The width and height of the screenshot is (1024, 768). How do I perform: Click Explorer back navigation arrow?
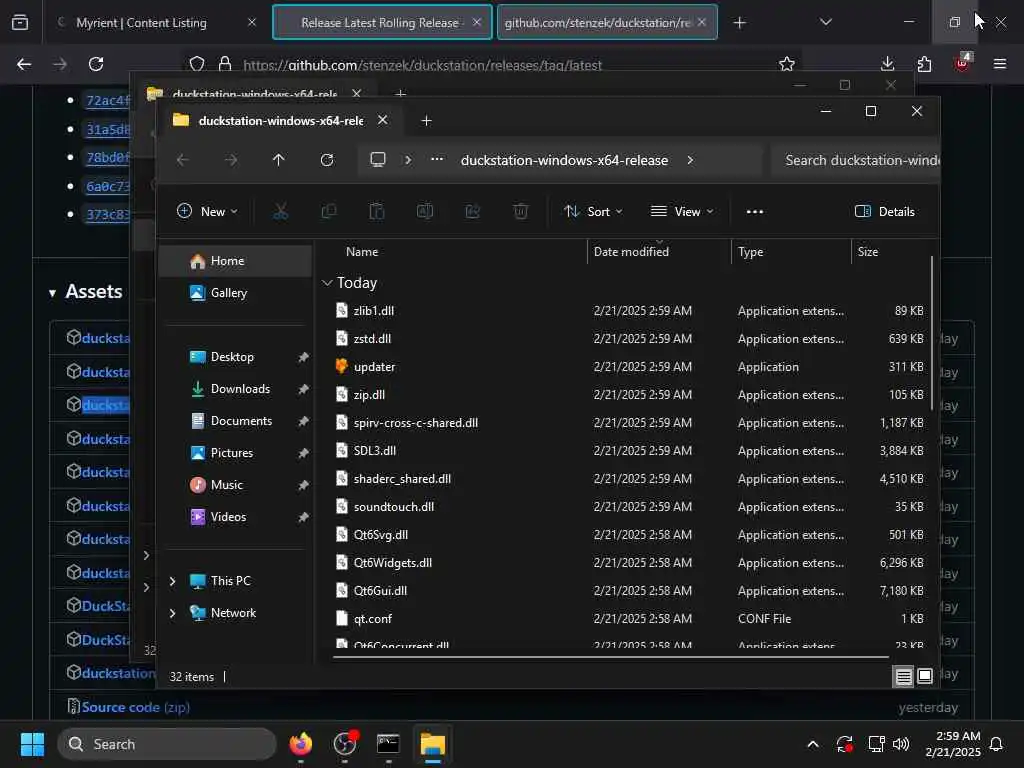(183, 160)
